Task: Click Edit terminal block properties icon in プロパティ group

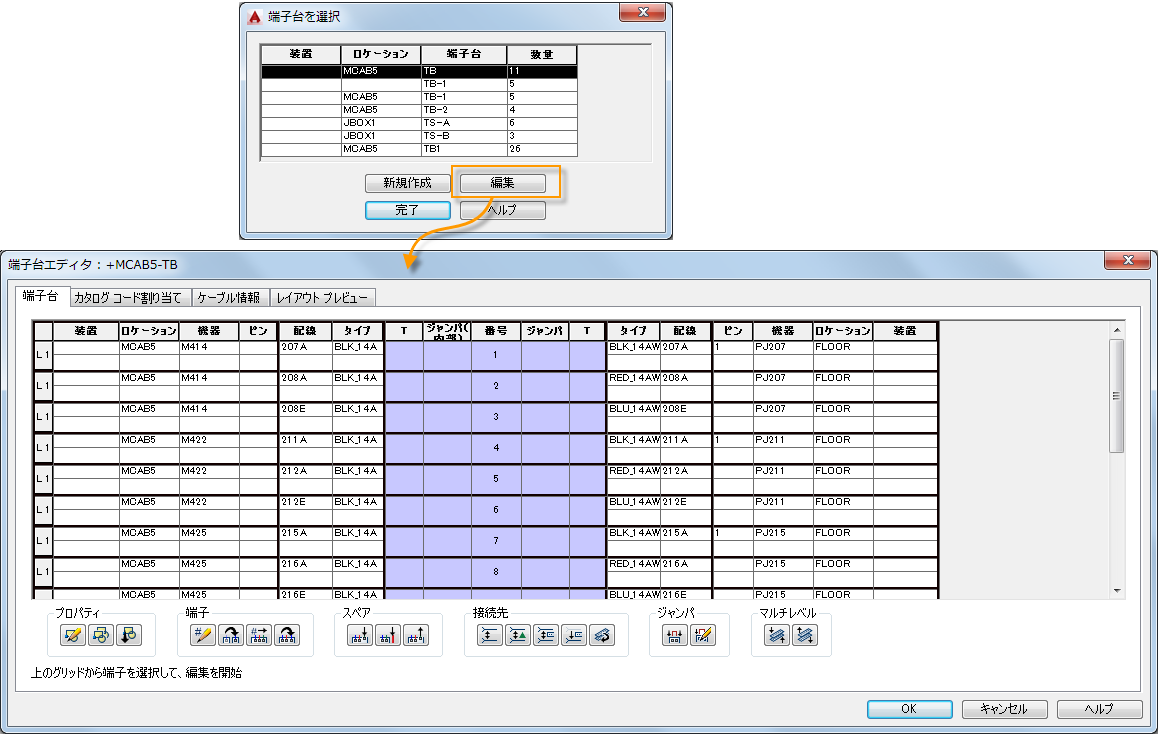Action: pyautogui.click(x=72, y=635)
